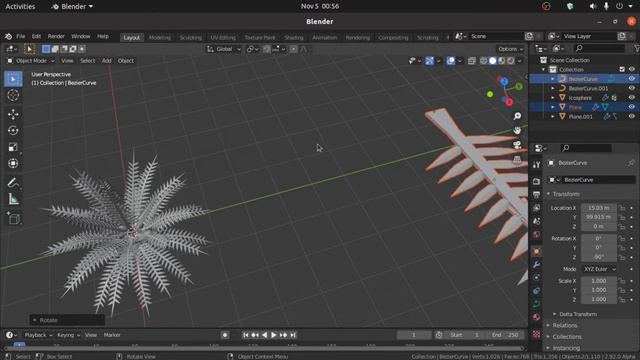Select the Move tool
This screenshot has width=640, height=360.
pos(13,114)
